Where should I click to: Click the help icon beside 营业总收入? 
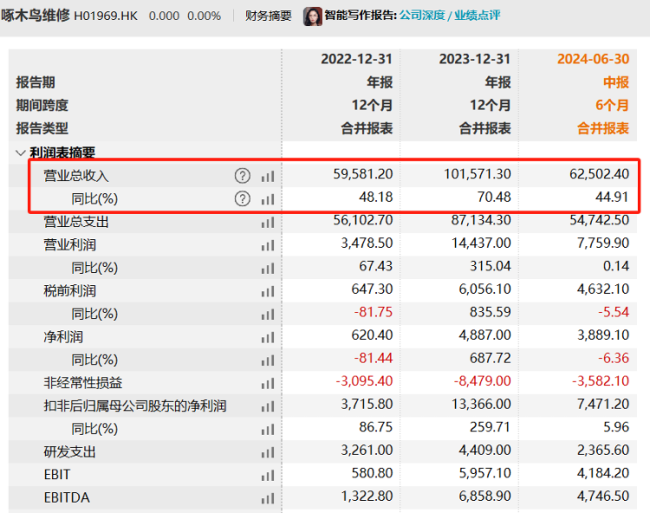point(242,176)
